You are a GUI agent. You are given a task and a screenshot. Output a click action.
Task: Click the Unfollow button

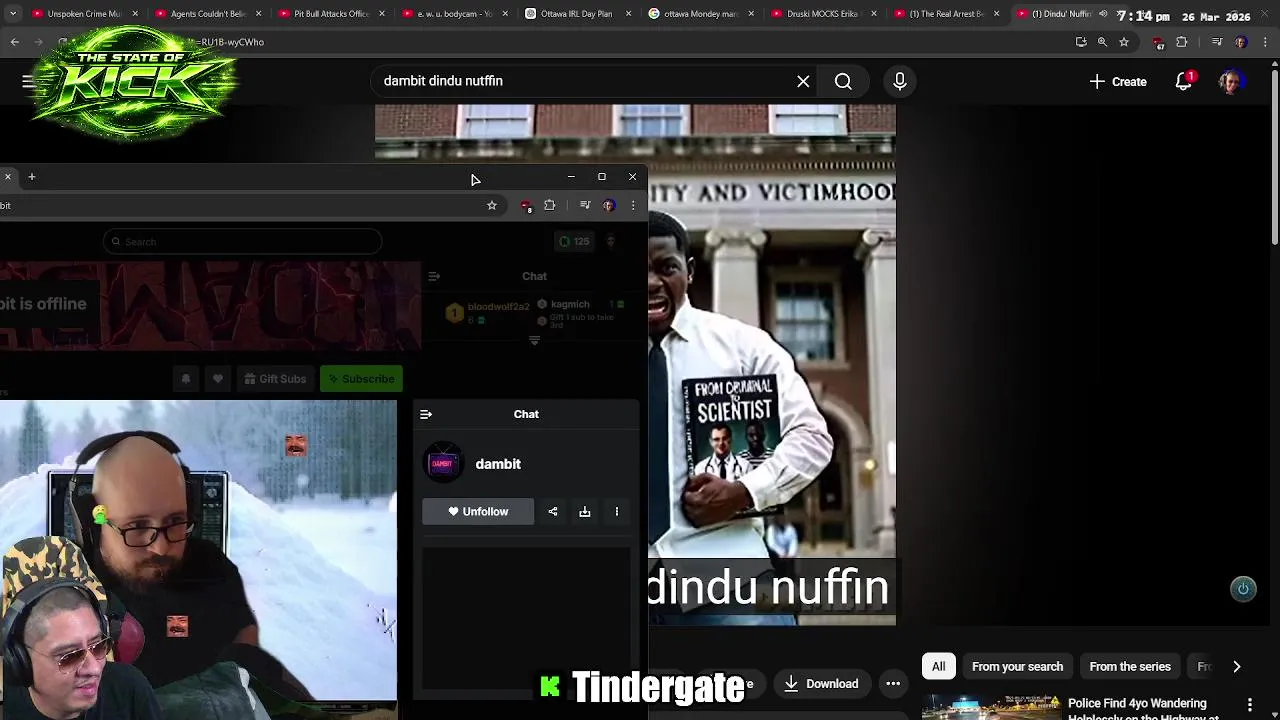pyautogui.click(x=478, y=512)
